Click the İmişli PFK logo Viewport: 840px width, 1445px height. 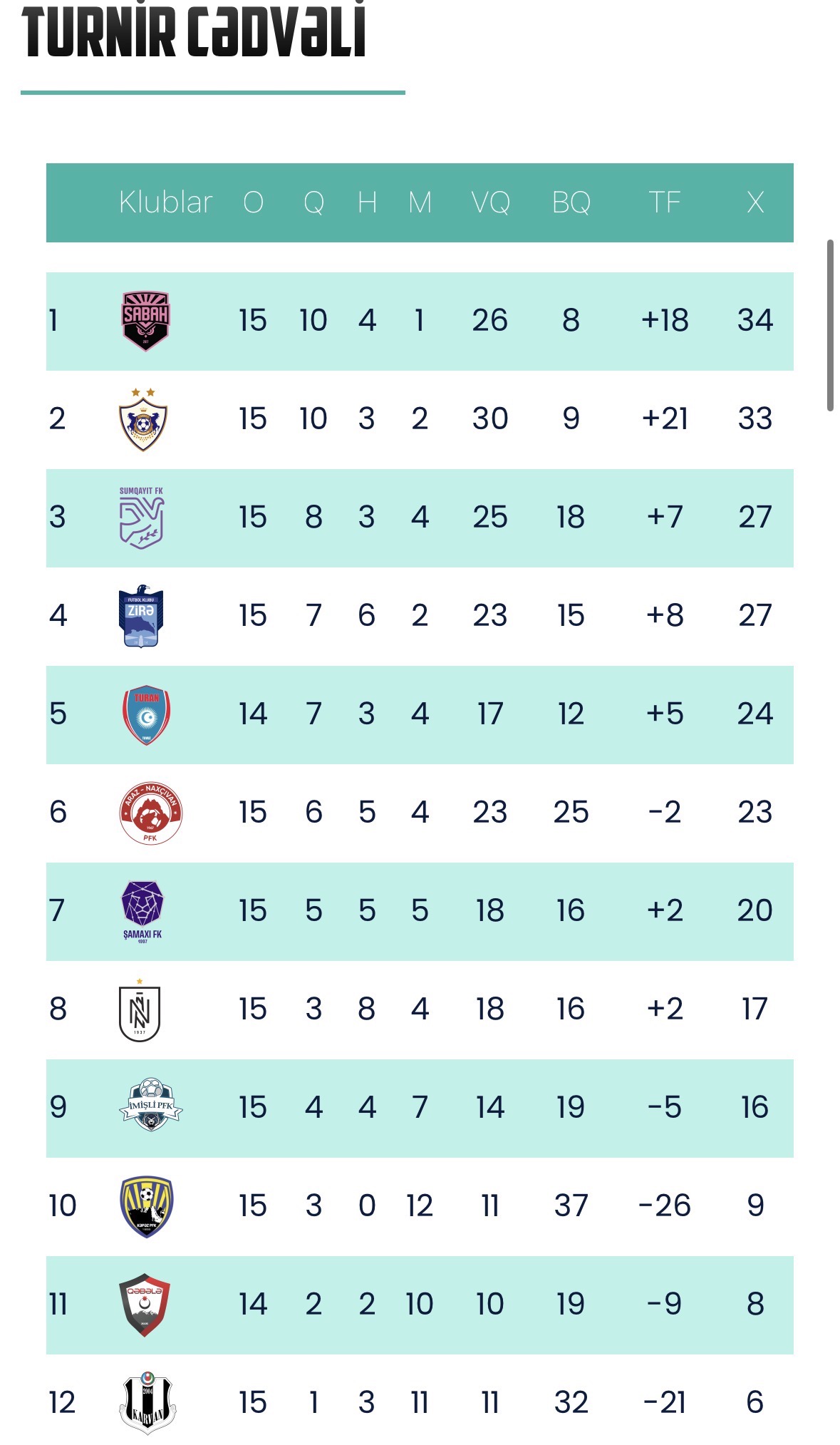pyautogui.click(x=150, y=1106)
